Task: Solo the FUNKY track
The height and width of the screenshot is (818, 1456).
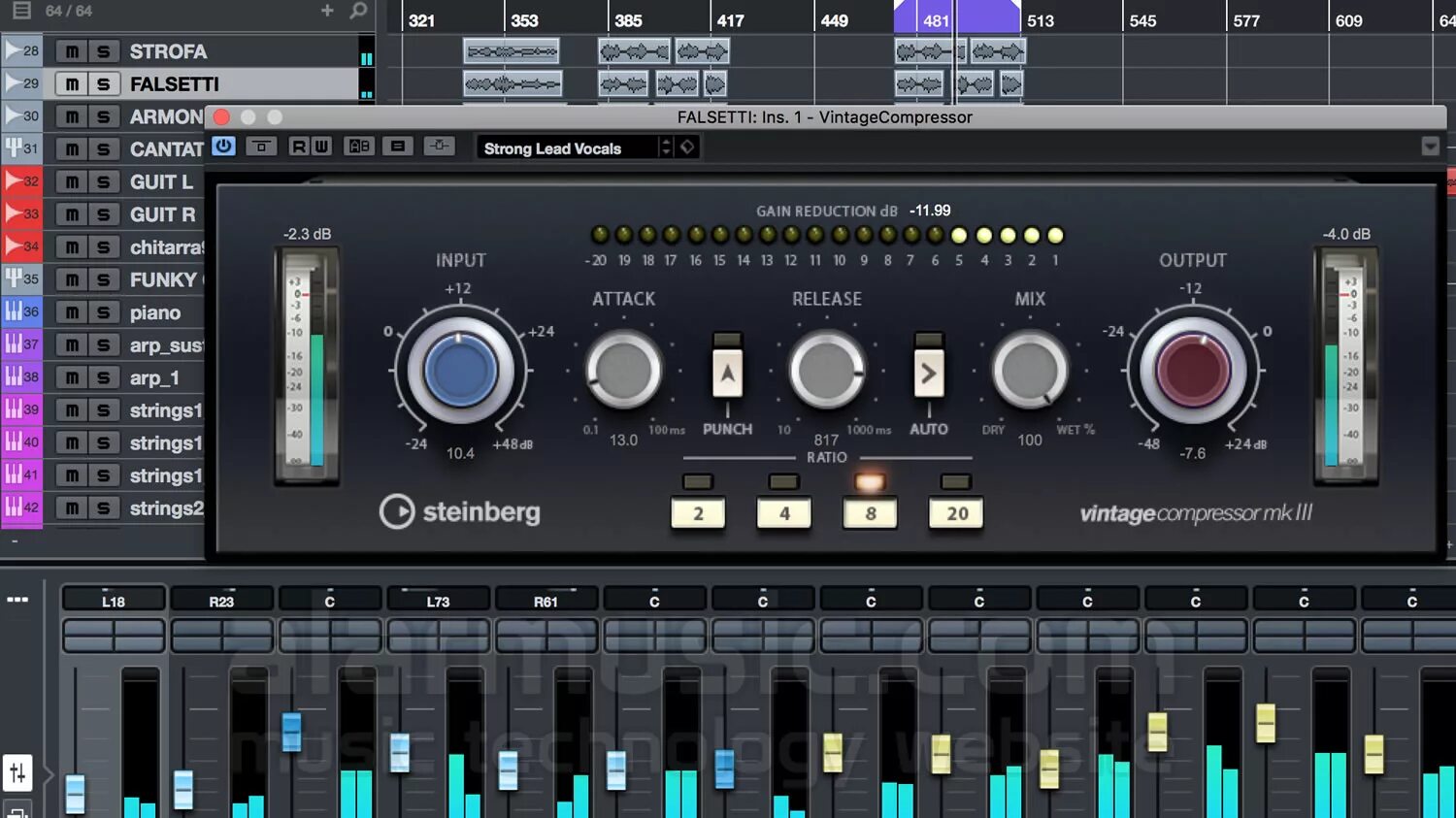Action: [x=104, y=279]
